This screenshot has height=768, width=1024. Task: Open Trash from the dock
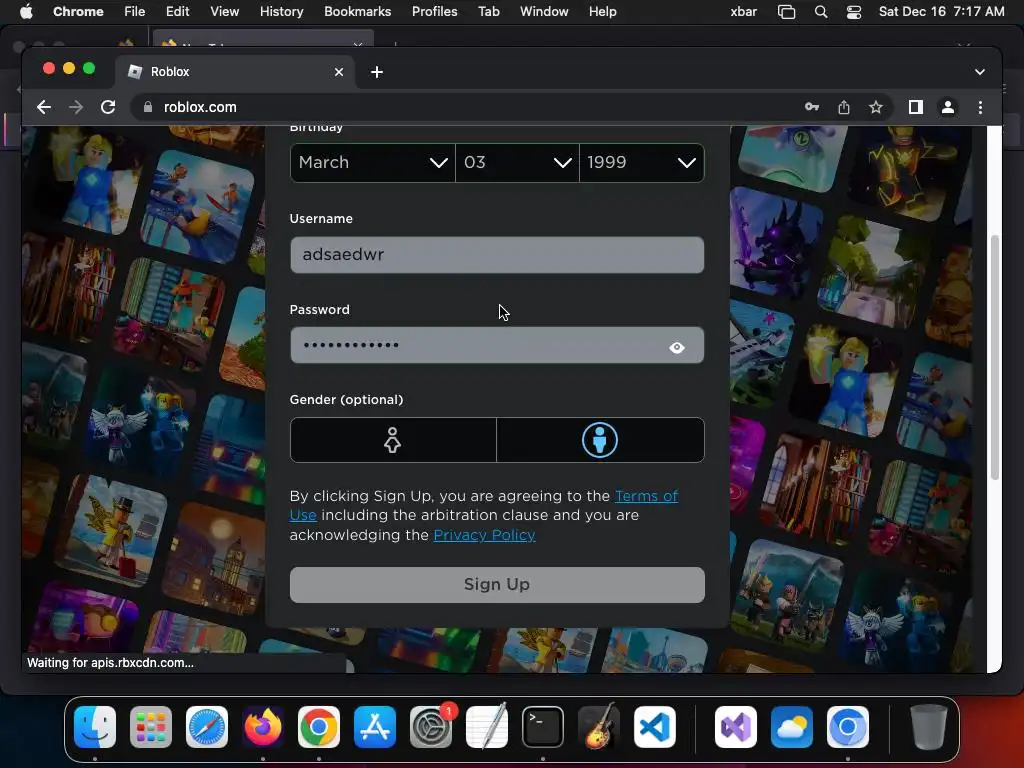(929, 727)
